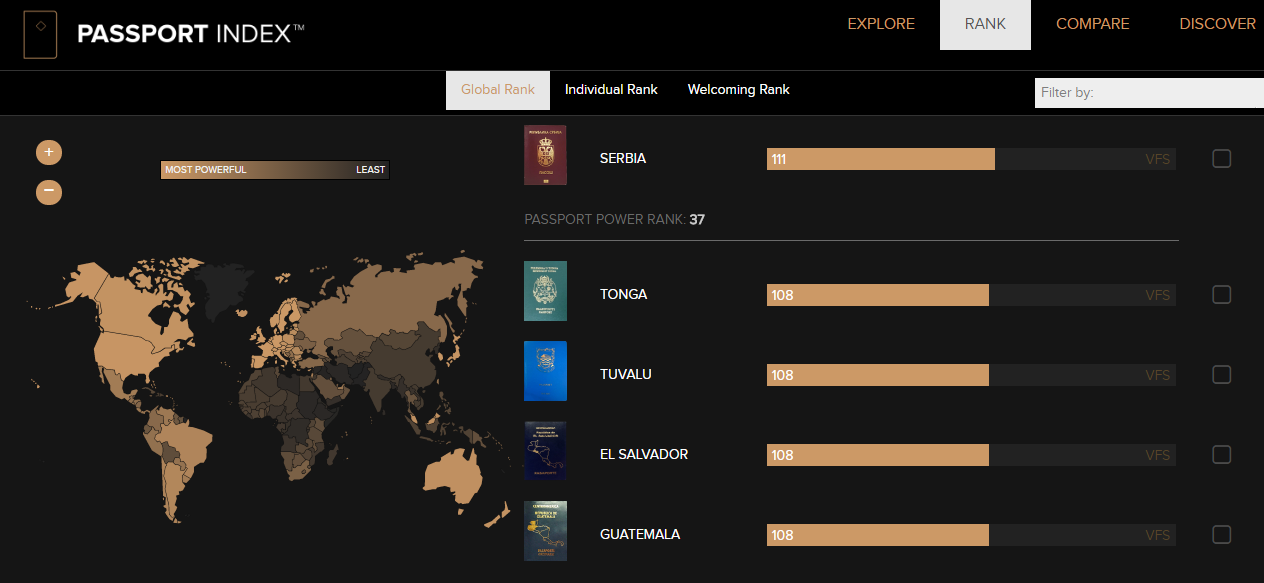Click the Passport Index logo icon
The height and width of the screenshot is (583, 1264).
pyautogui.click(x=40, y=34)
